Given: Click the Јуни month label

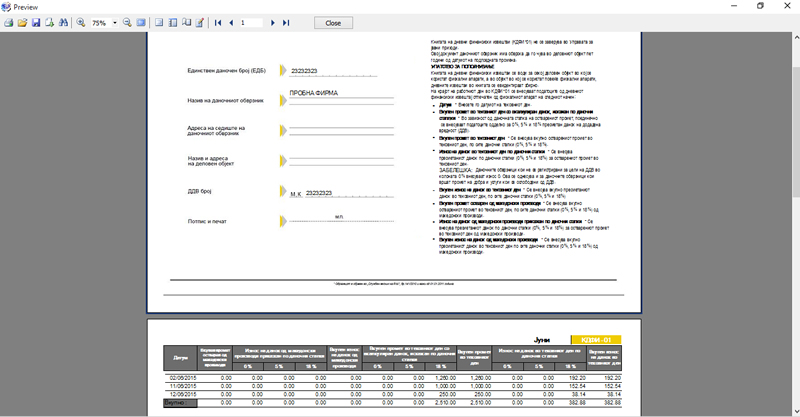Looking at the screenshot, I should tap(541, 340).
